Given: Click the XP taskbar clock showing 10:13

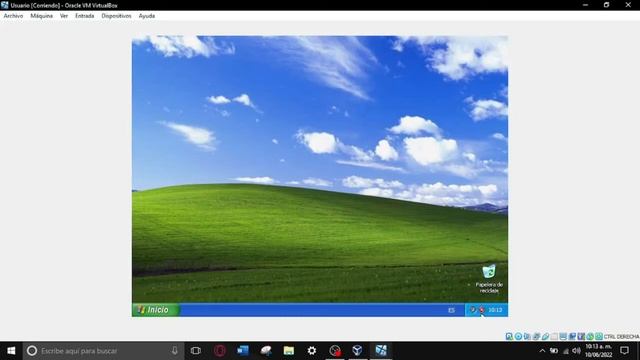Looking at the screenshot, I should pyautogui.click(x=495, y=310).
